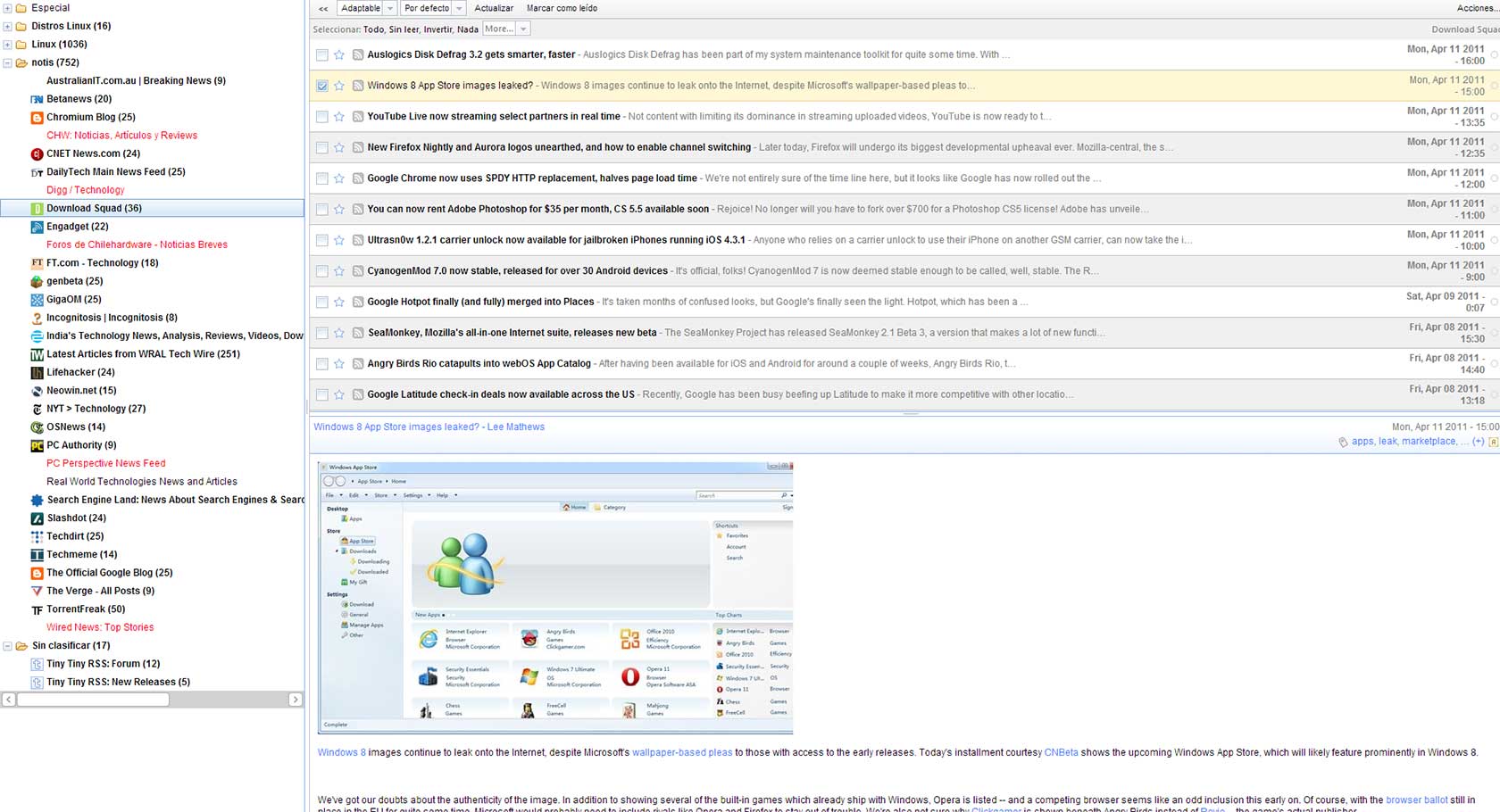Star the Windows 8 App Store article

coord(339,86)
